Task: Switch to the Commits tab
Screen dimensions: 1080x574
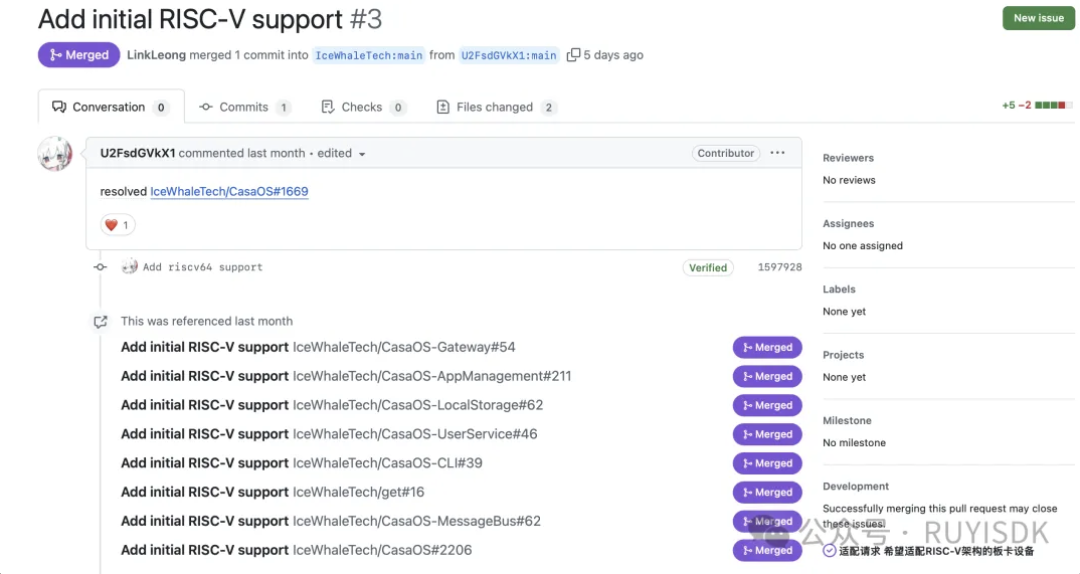Action: [x=244, y=107]
